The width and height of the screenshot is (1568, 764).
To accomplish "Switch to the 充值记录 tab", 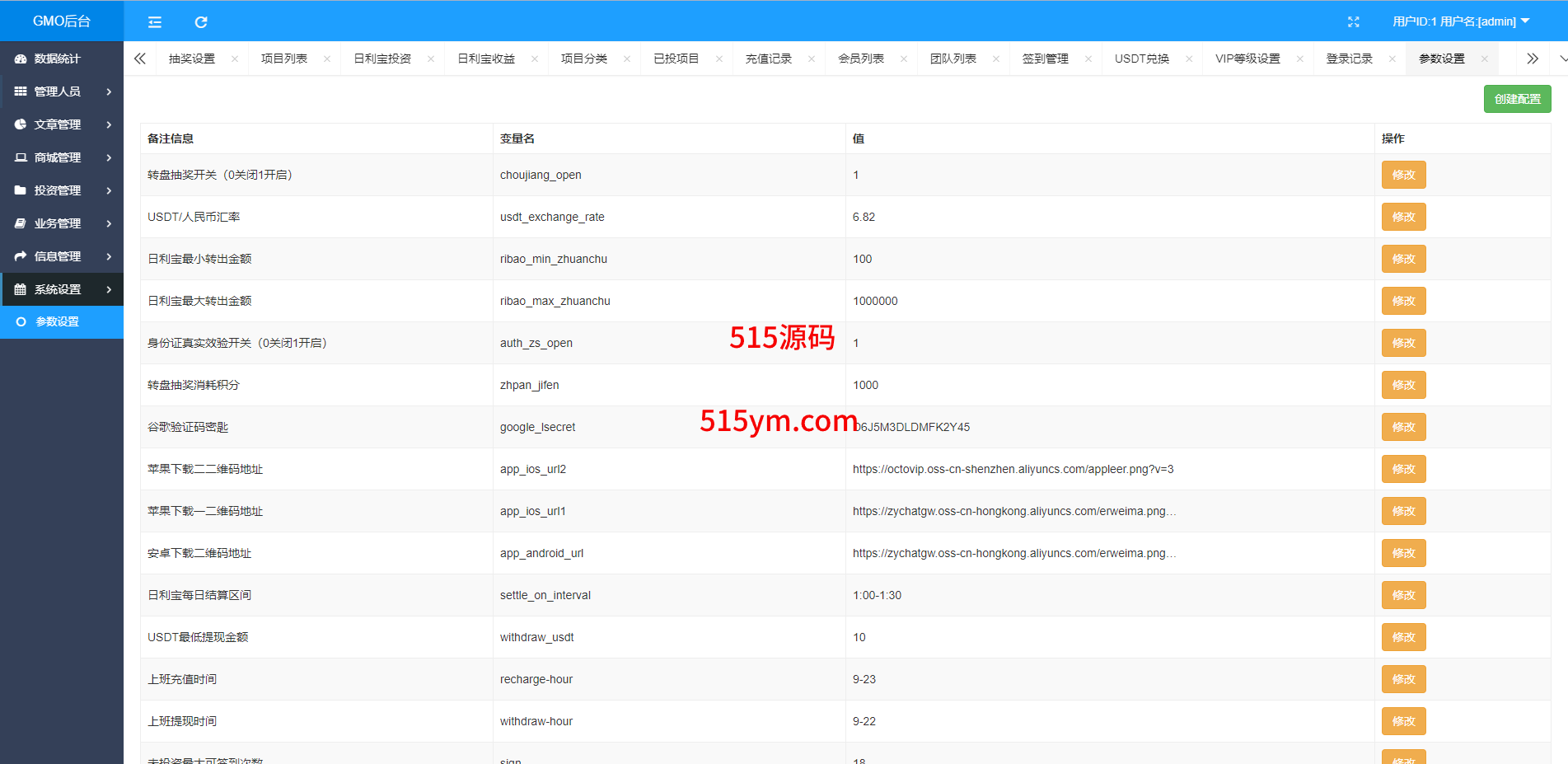I will click(x=768, y=59).
